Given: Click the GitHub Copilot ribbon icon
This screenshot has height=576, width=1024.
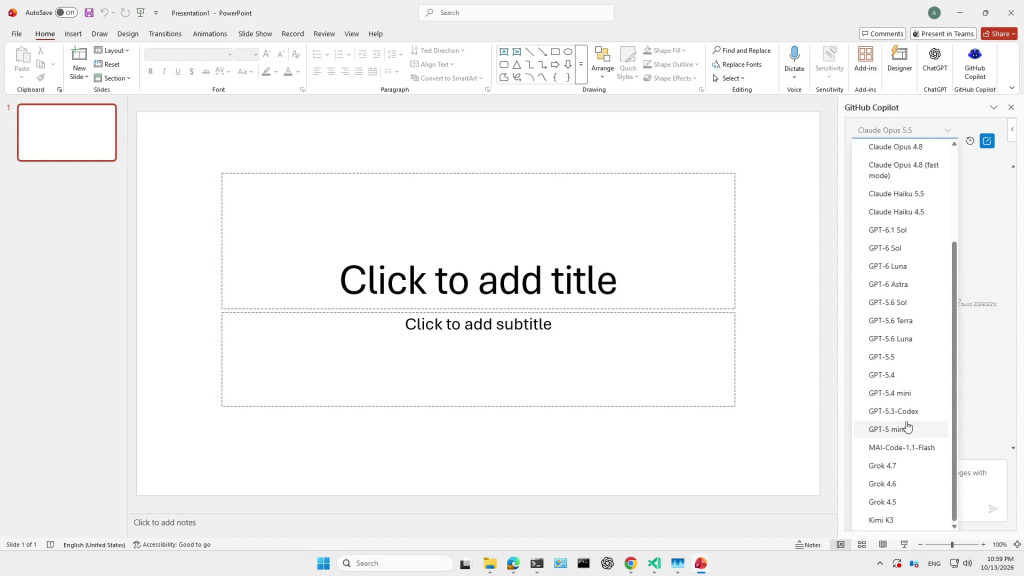Looking at the screenshot, I should 974,63.
